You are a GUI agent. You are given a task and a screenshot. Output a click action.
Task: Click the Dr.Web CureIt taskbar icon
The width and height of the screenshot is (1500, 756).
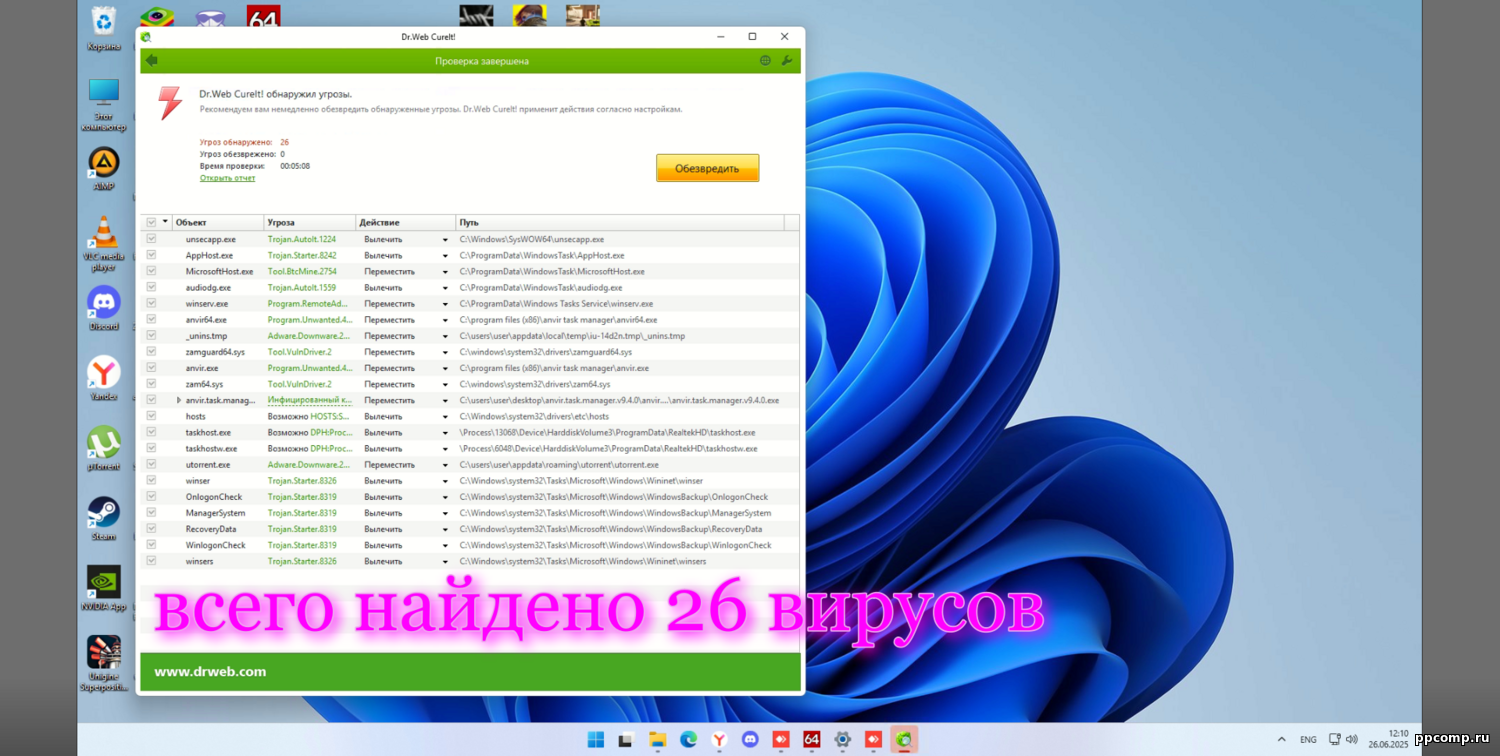(x=904, y=740)
